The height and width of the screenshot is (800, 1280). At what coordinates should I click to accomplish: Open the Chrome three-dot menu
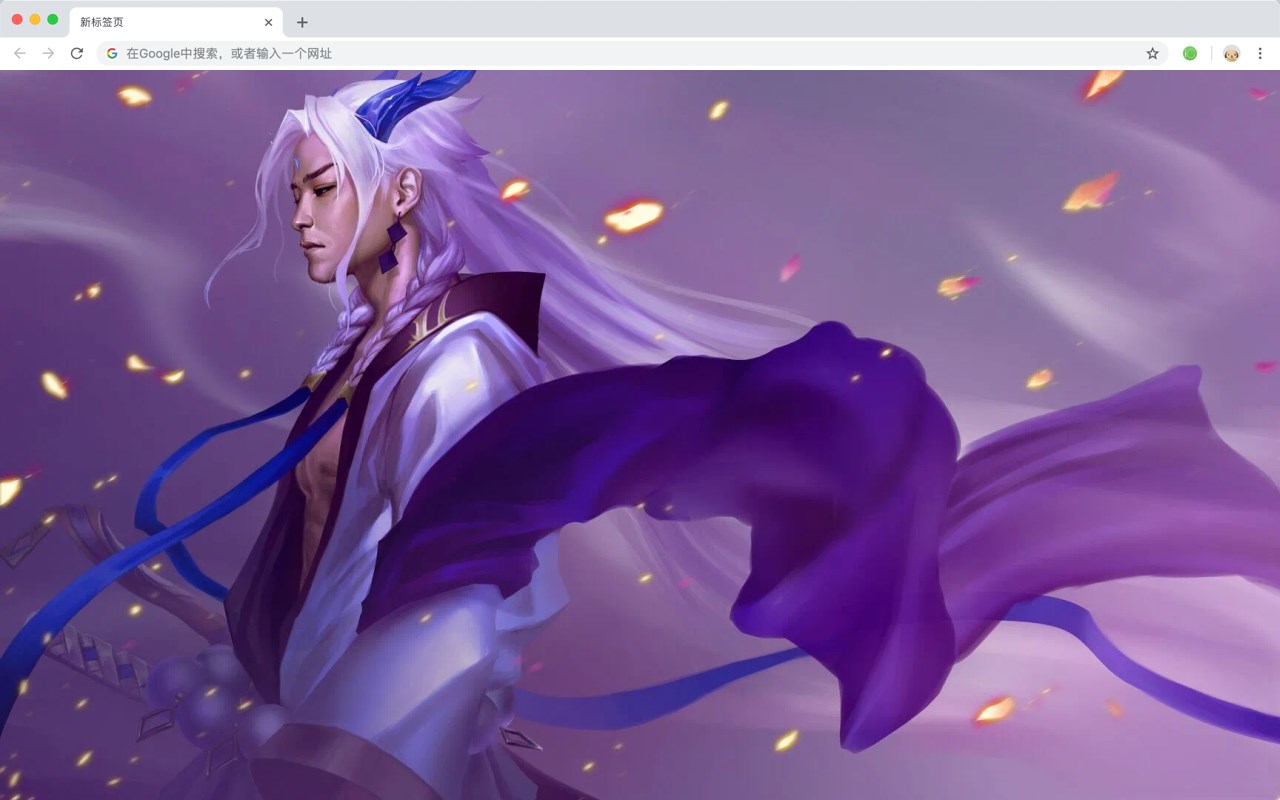pyautogui.click(x=1260, y=53)
